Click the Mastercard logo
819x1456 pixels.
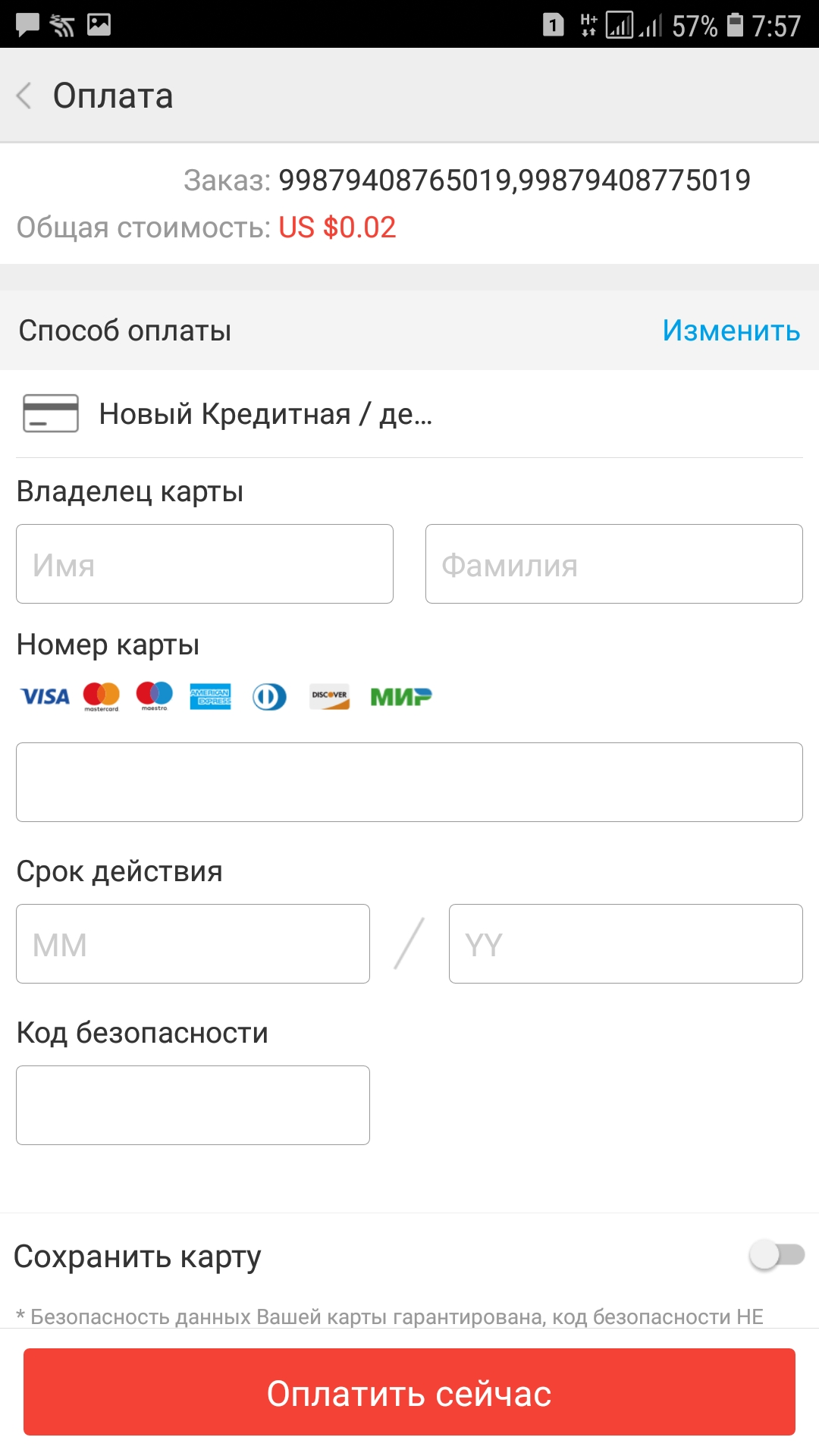coord(102,696)
